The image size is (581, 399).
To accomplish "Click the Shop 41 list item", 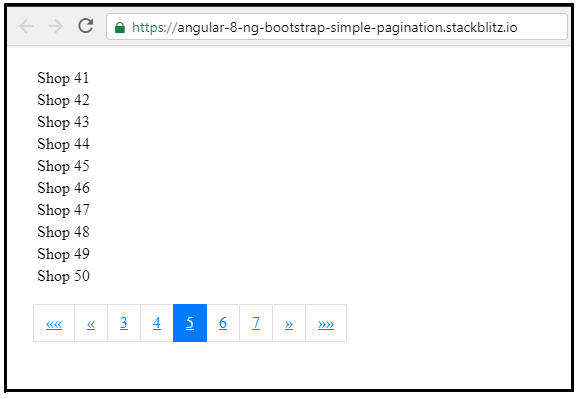I will click(x=63, y=78).
